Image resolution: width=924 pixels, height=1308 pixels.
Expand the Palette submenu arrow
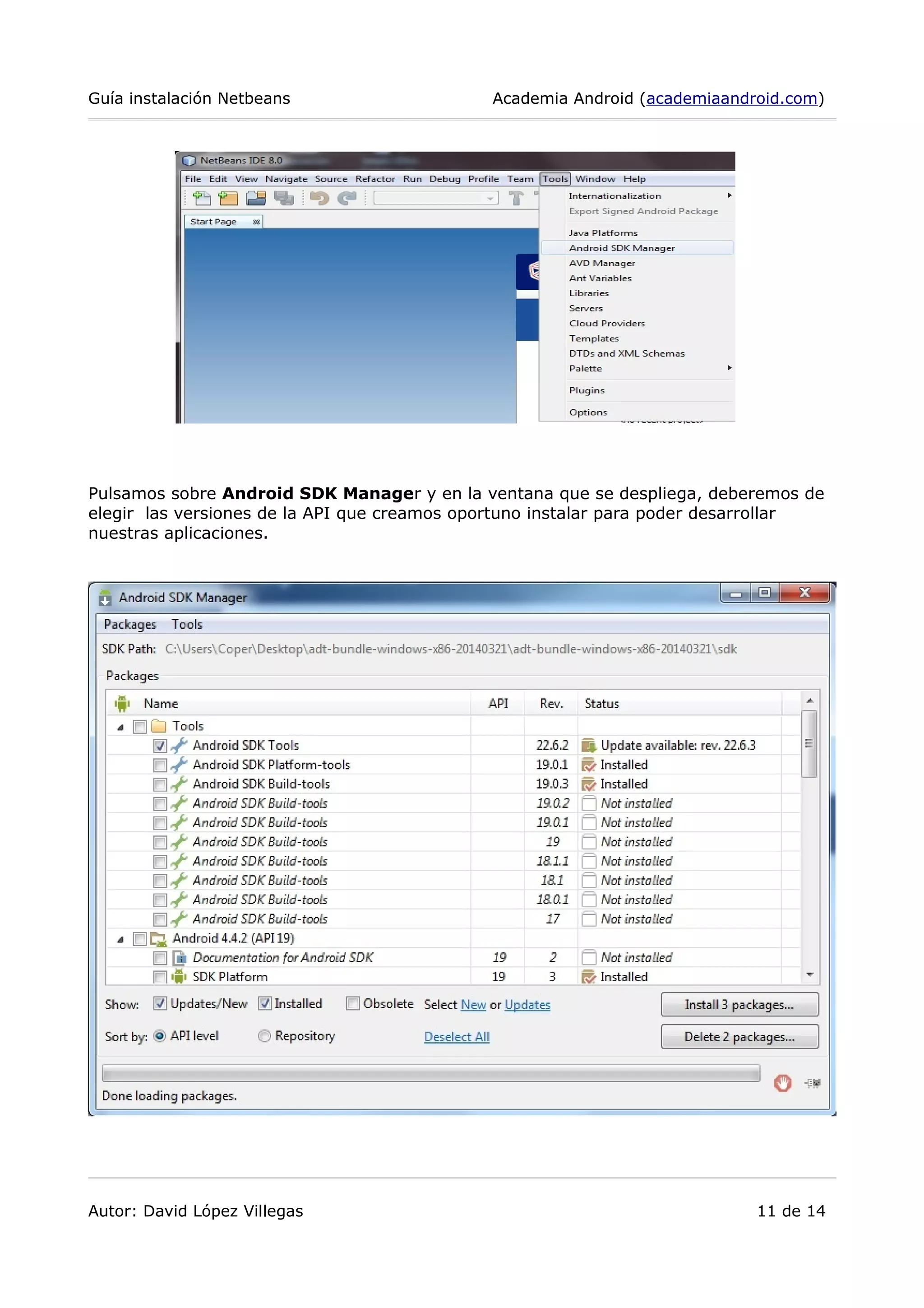click(729, 368)
